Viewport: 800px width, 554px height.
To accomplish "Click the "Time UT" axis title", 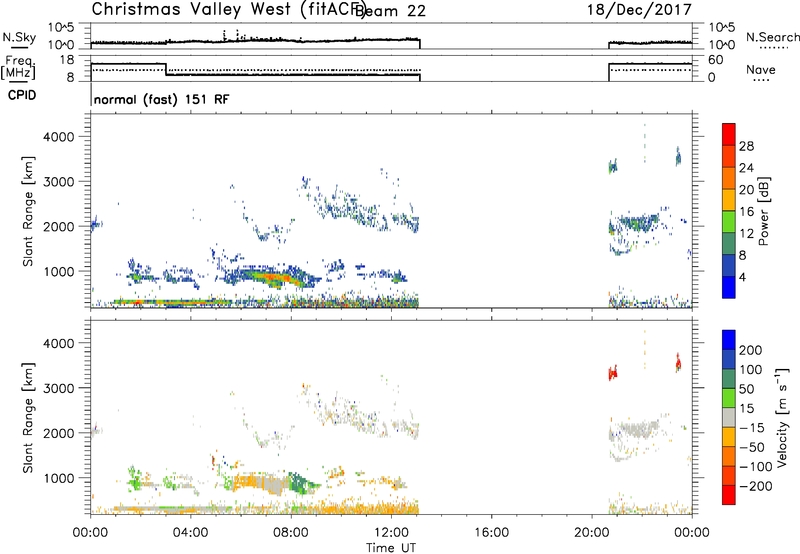I will [391, 548].
